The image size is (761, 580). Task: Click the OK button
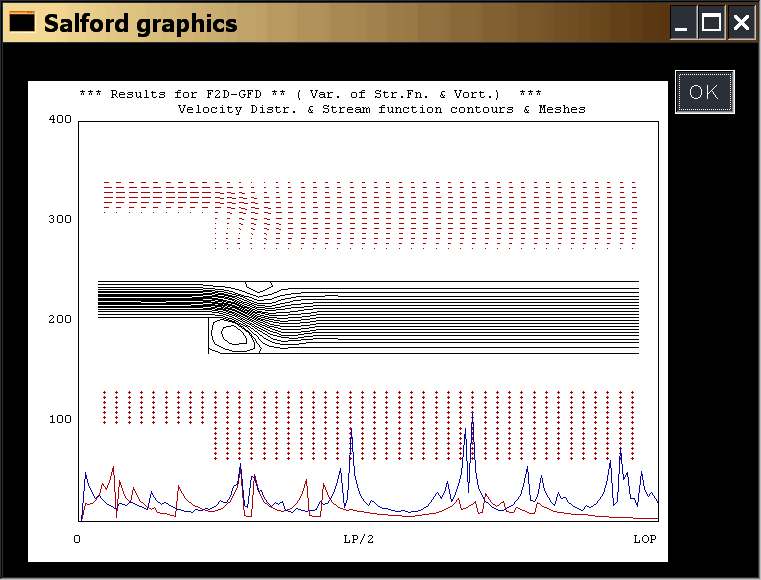pos(704,92)
